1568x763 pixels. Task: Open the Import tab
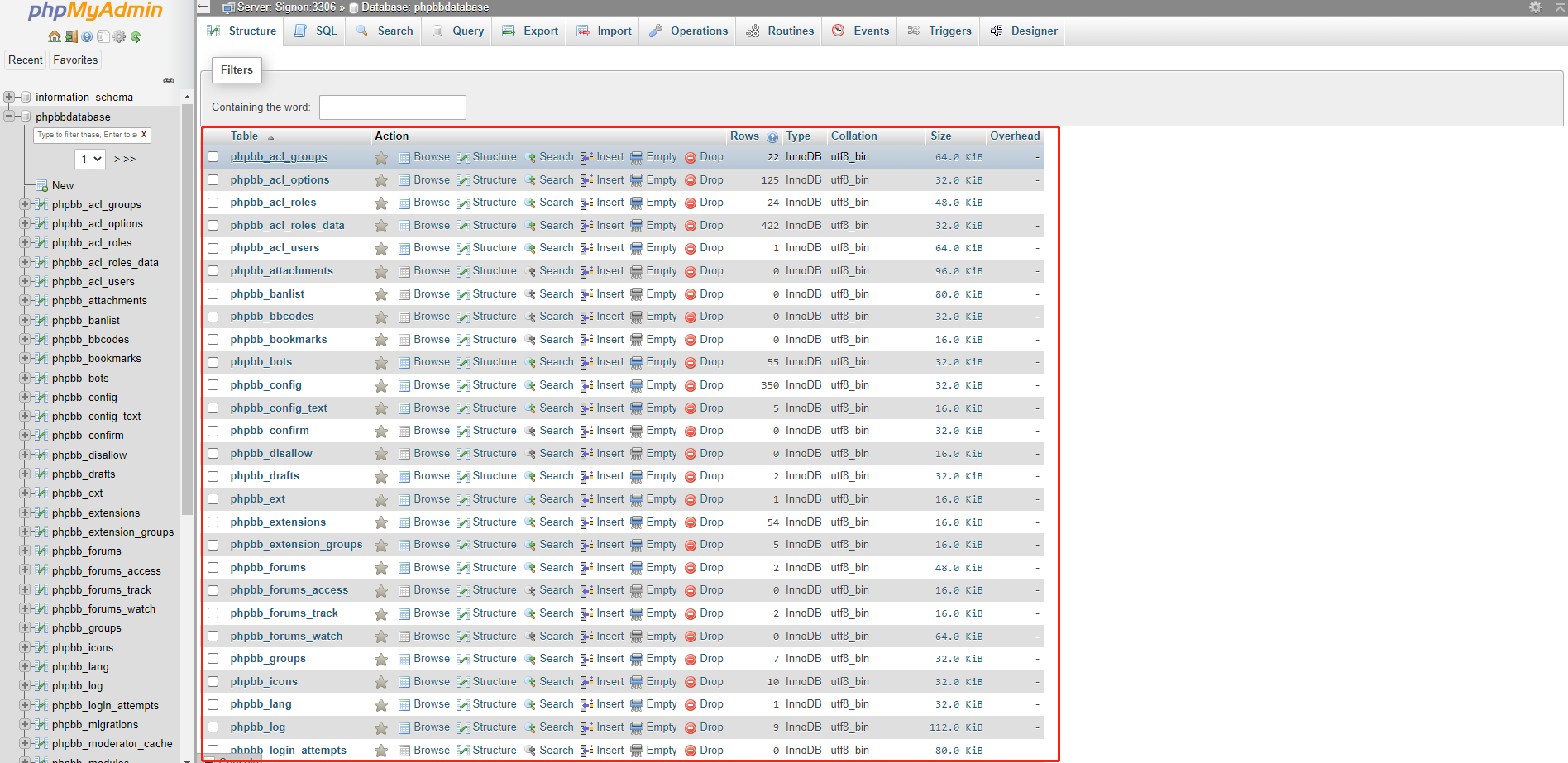(604, 31)
